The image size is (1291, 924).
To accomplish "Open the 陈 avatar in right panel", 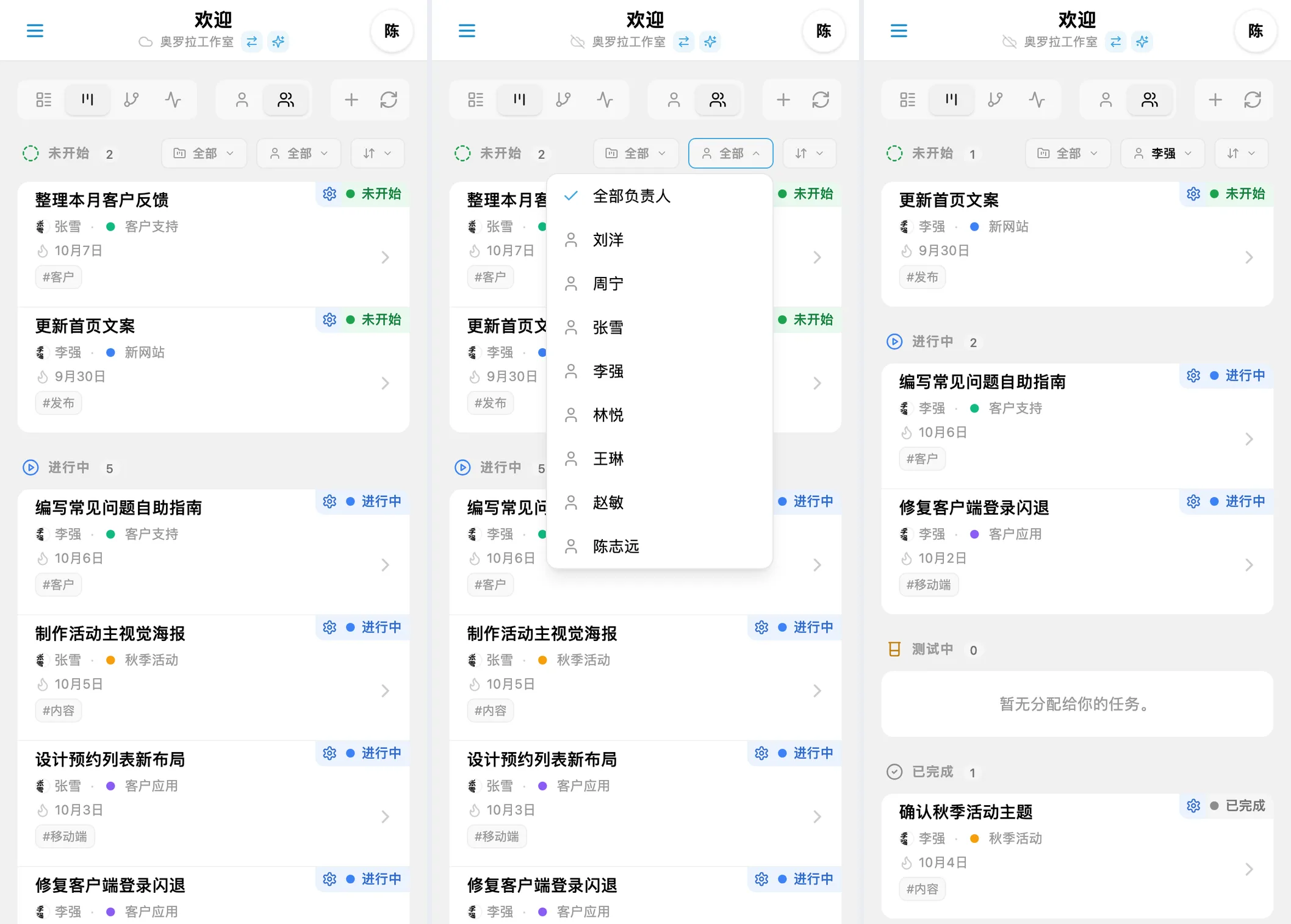I will (x=1256, y=30).
